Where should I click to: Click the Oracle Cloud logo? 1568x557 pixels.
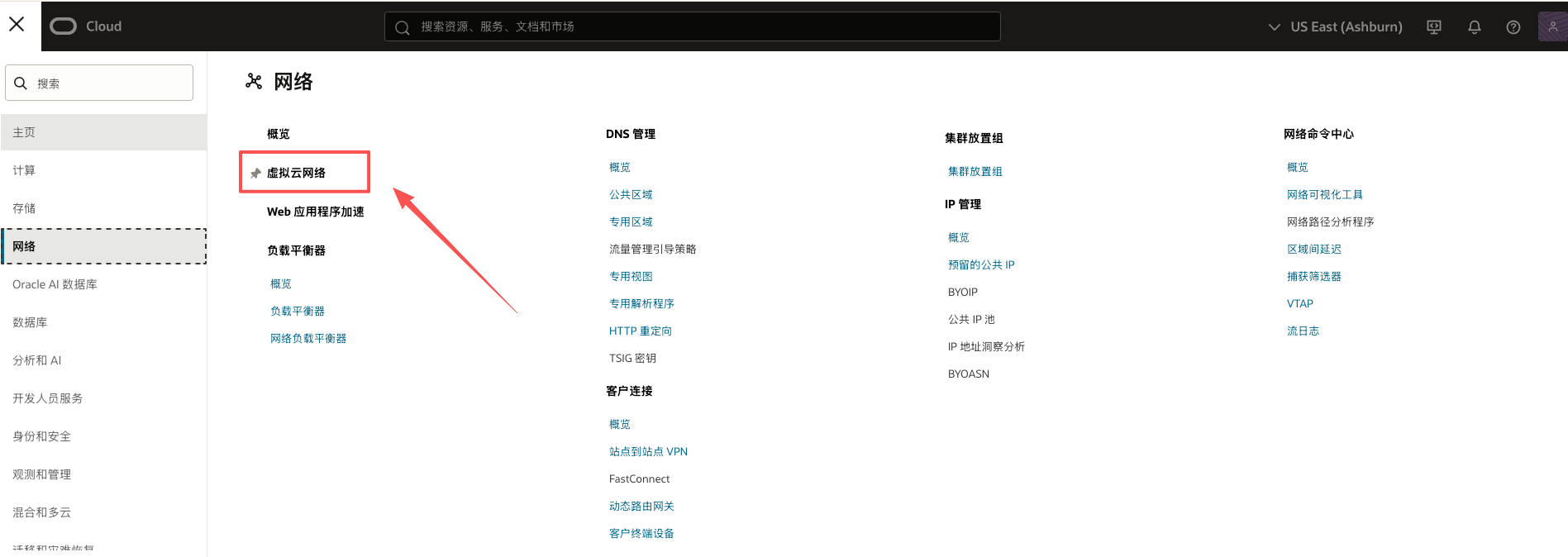[86, 26]
